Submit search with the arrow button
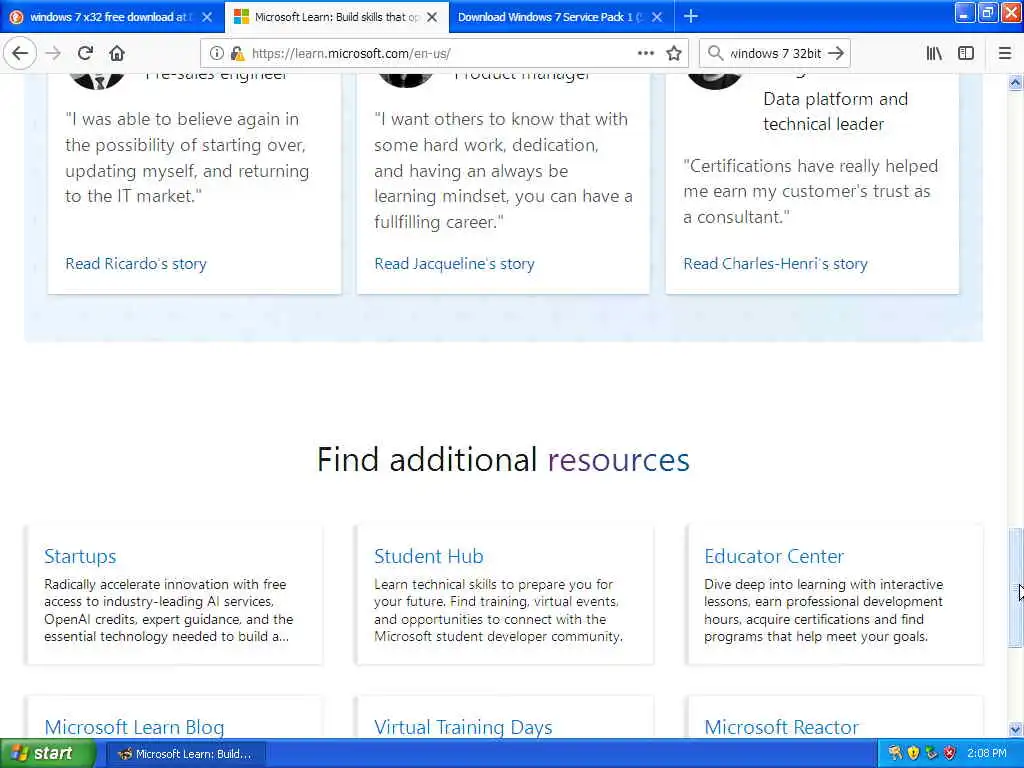1024x768 pixels. point(836,54)
